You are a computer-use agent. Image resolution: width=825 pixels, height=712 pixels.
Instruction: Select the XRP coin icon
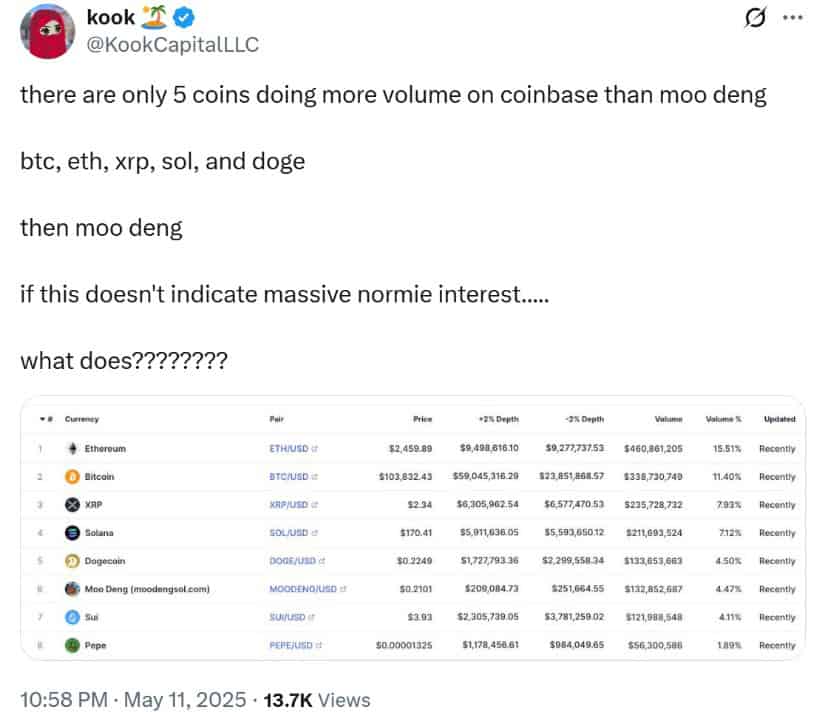click(x=70, y=505)
